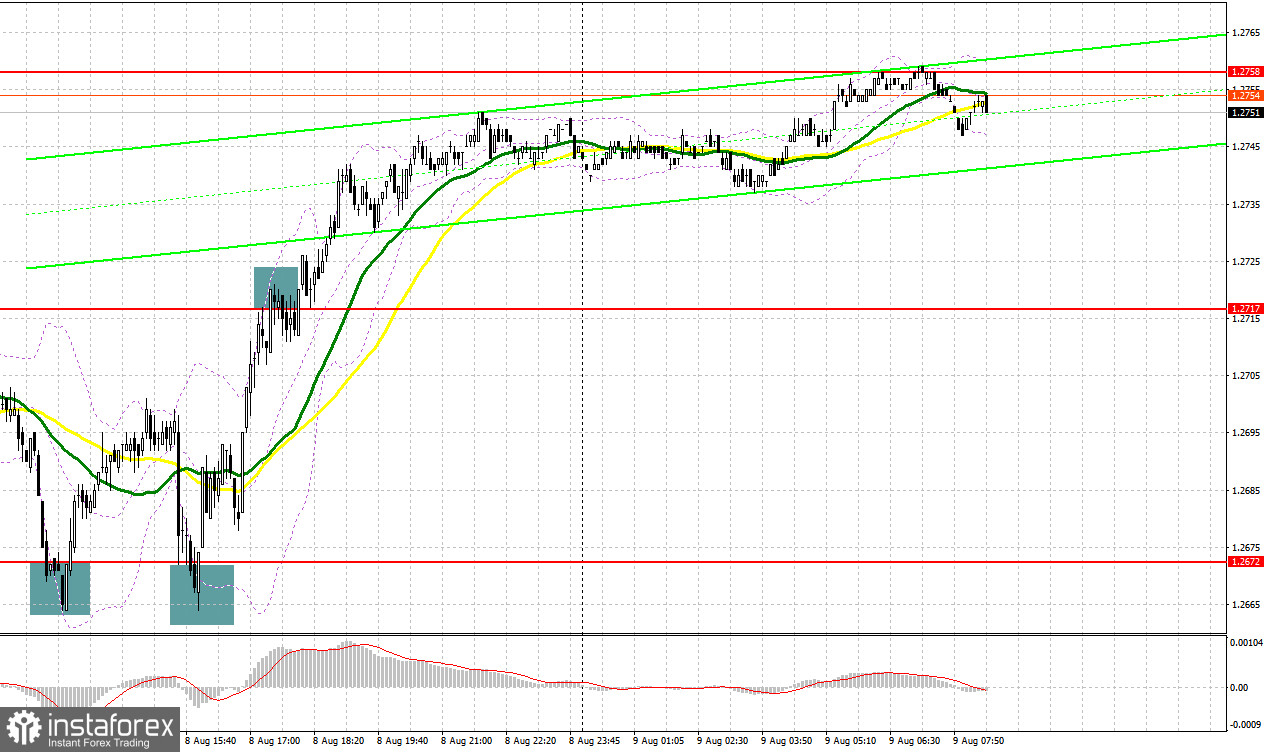Click the 1.2705 price axis label
Screen dimensions: 1267x752
point(1246,376)
